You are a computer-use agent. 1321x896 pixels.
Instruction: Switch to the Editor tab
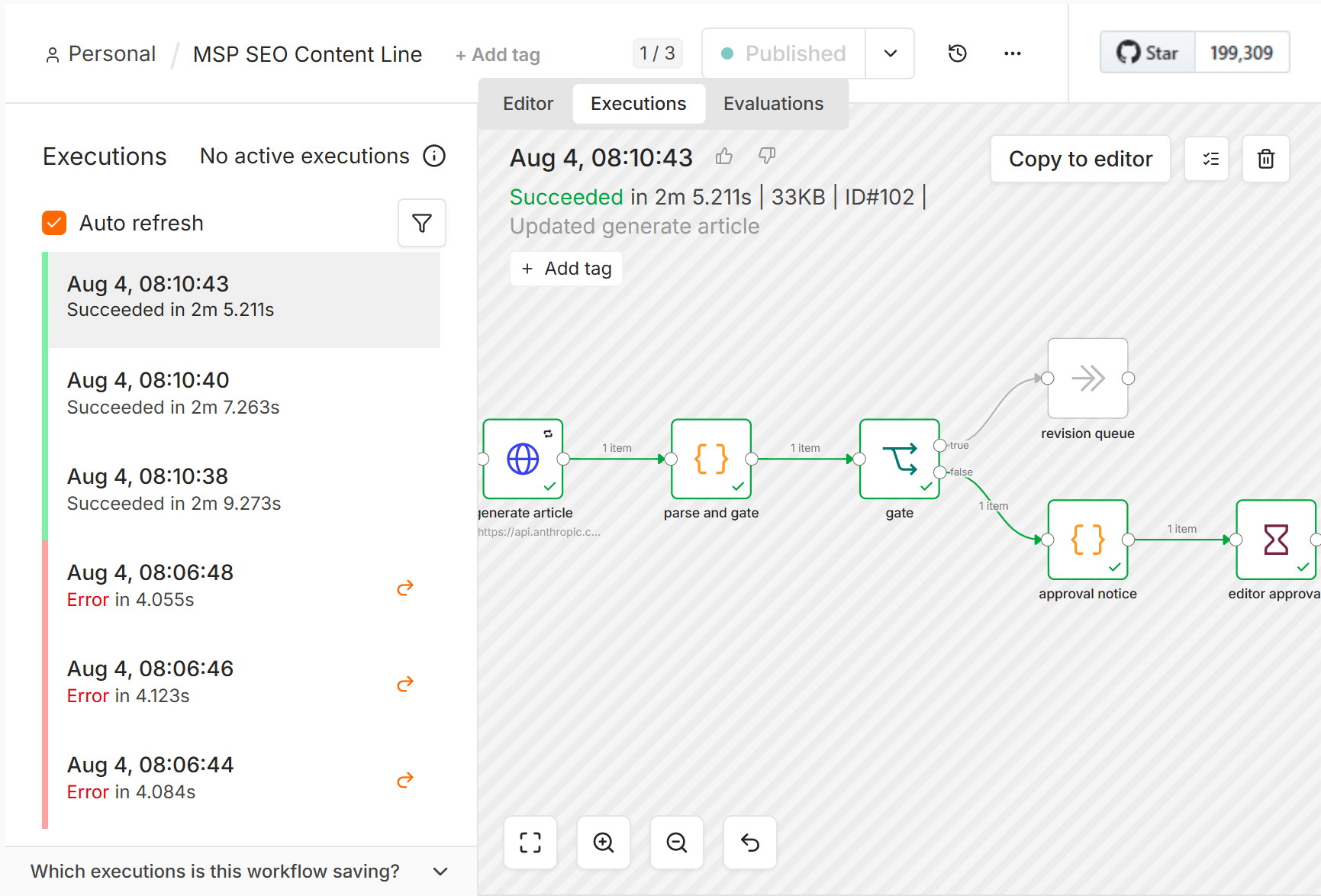click(528, 104)
